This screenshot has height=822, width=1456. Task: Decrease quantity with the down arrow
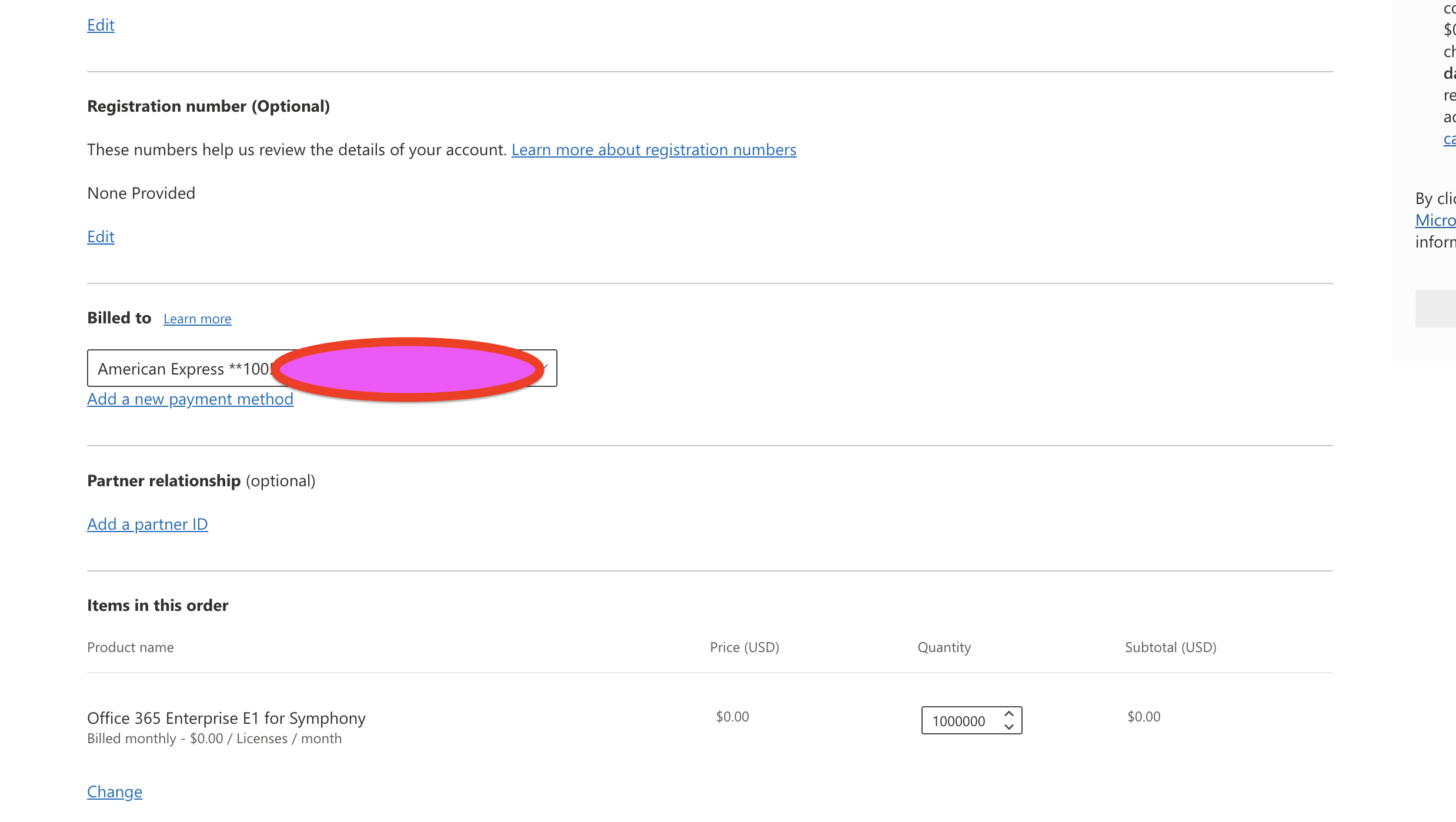click(1009, 727)
